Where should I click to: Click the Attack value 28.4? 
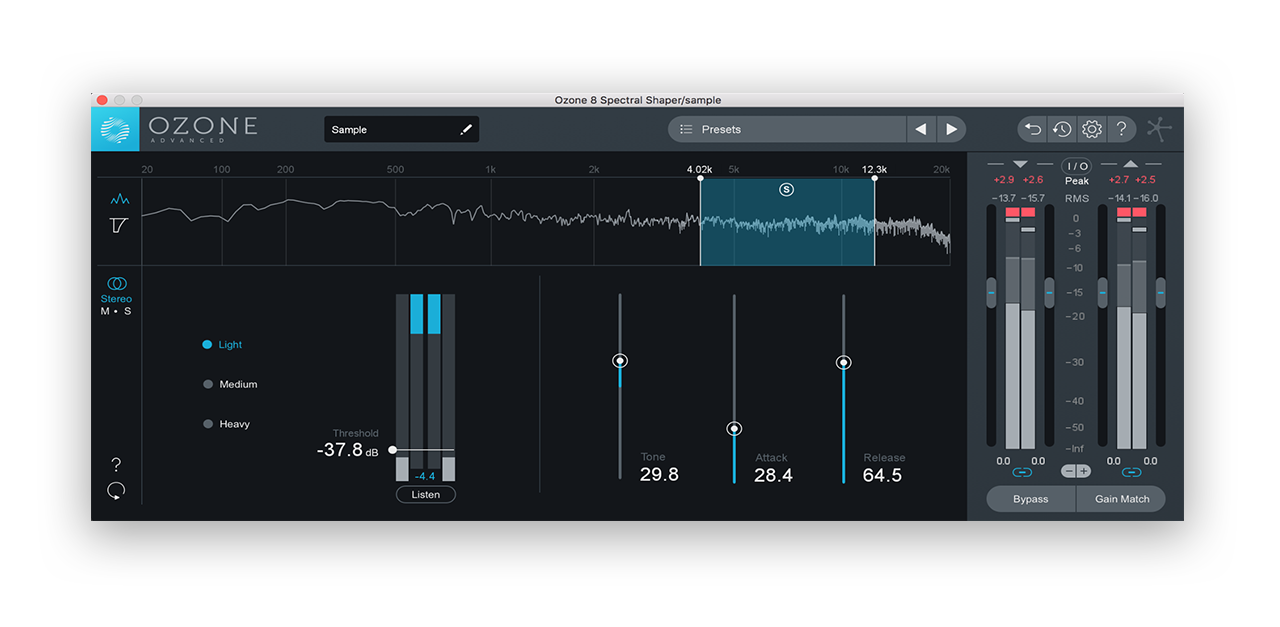click(x=773, y=475)
